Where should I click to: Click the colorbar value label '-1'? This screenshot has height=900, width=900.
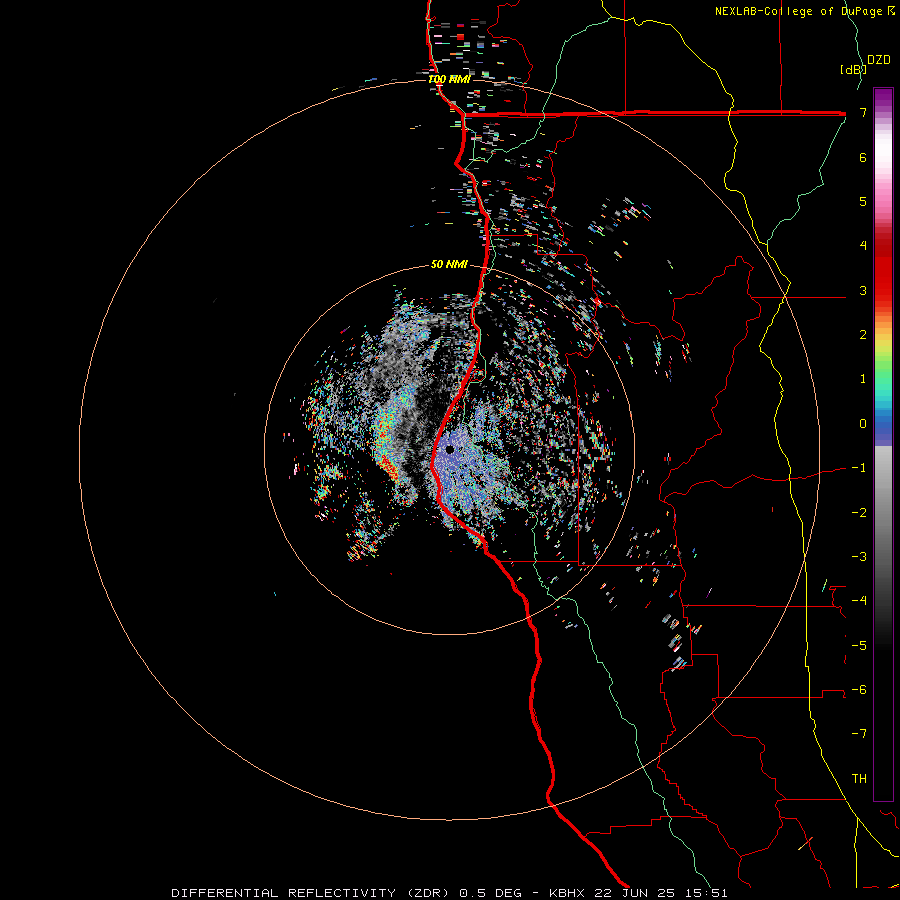[859, 468]
